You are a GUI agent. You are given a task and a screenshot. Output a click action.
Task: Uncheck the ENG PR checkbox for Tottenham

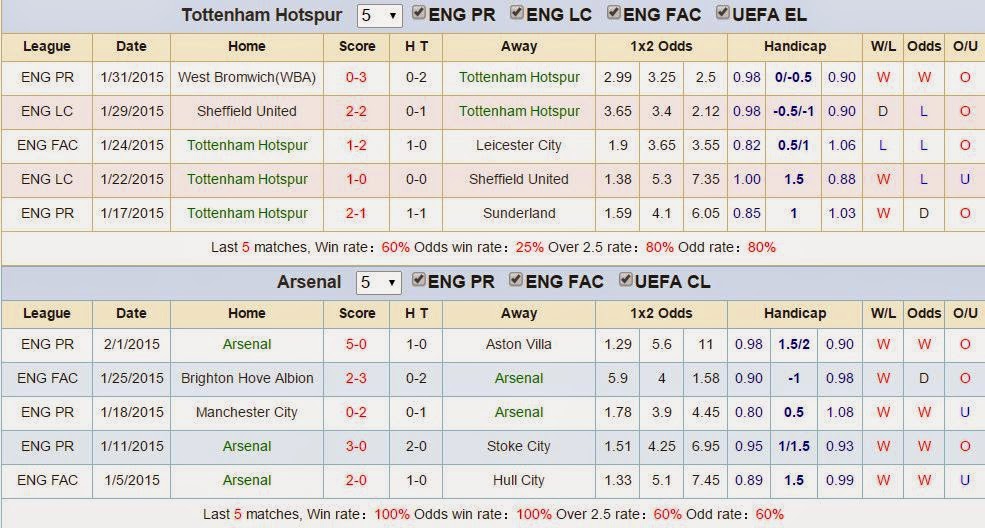418,13
